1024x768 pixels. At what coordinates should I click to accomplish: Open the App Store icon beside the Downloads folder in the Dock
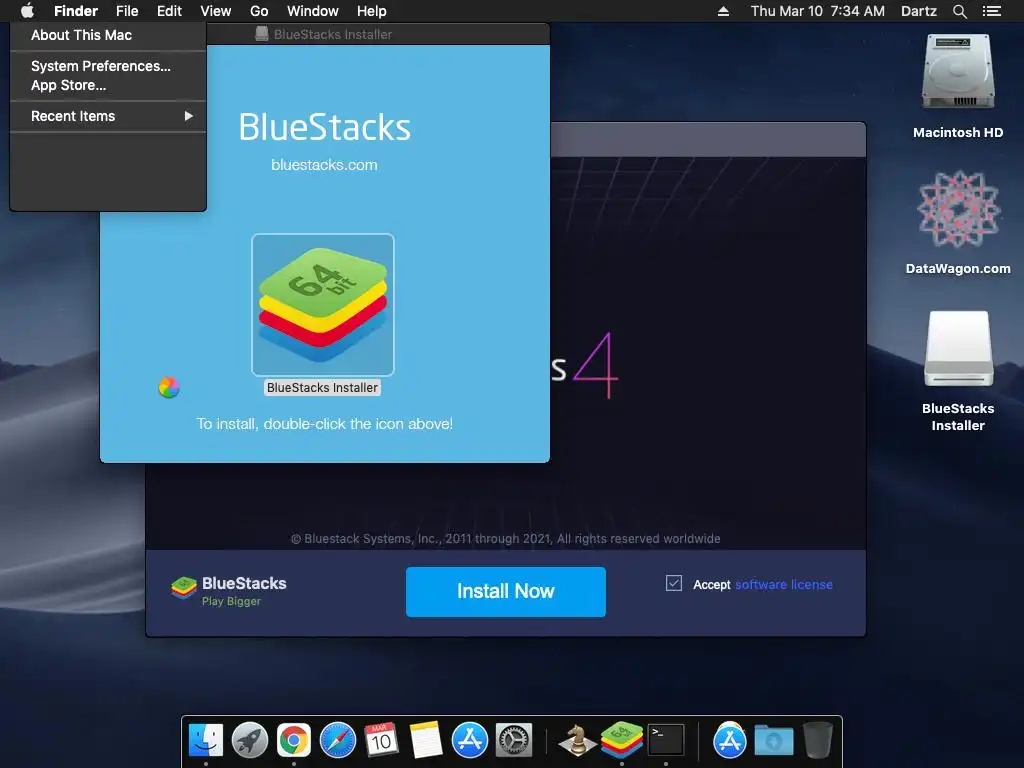(x=729, y=740)
